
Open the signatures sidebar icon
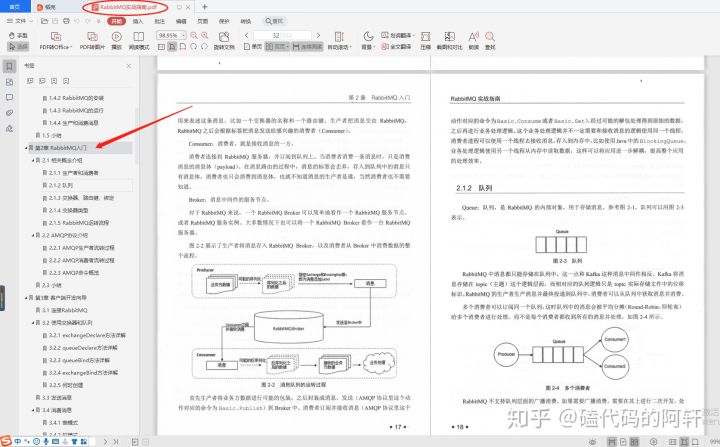(9, 129)
